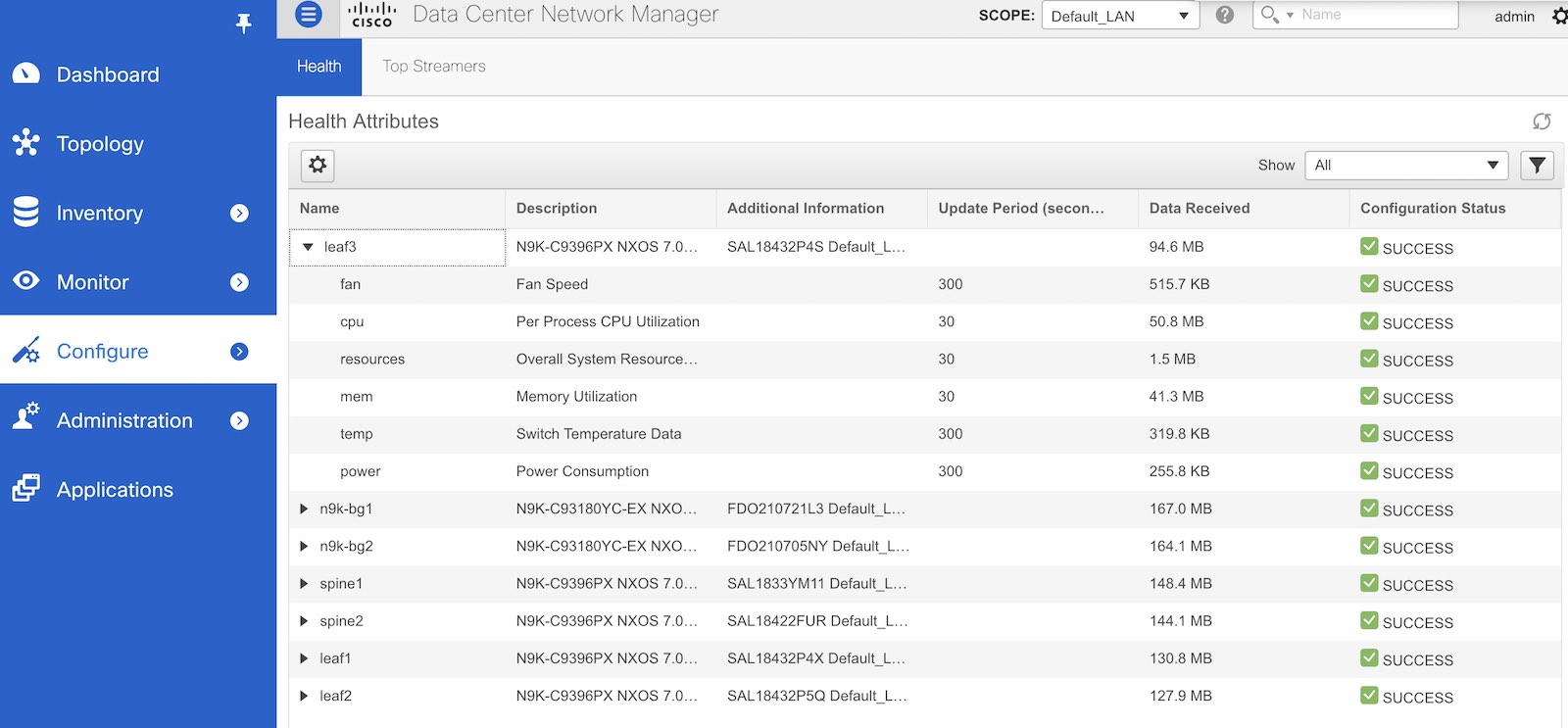Open the table settings gear button
The height and width of the screenshot is (728, 1568).
coord(318,166)
